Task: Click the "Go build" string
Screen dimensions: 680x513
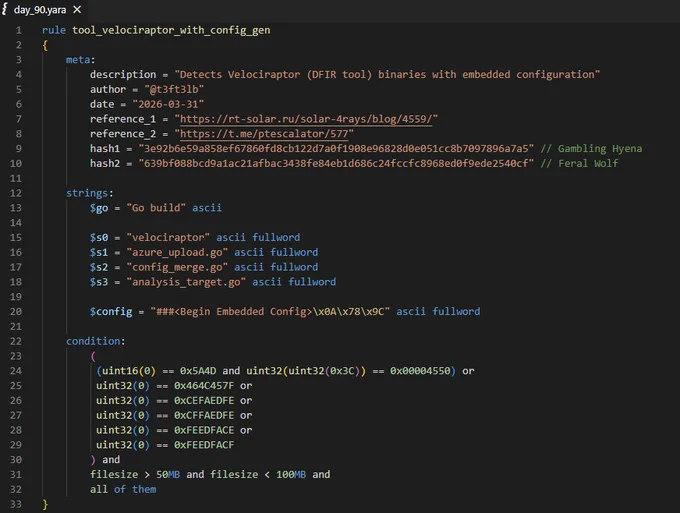Action: pos(156,208)
